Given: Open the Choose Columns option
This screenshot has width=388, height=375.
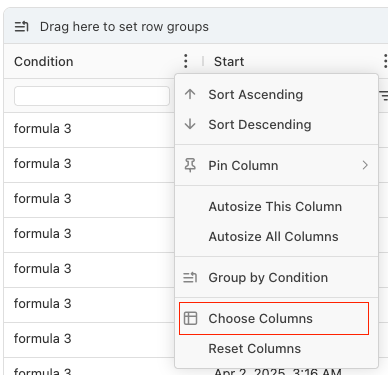Looking at the screenshot, I should point(276,318).
